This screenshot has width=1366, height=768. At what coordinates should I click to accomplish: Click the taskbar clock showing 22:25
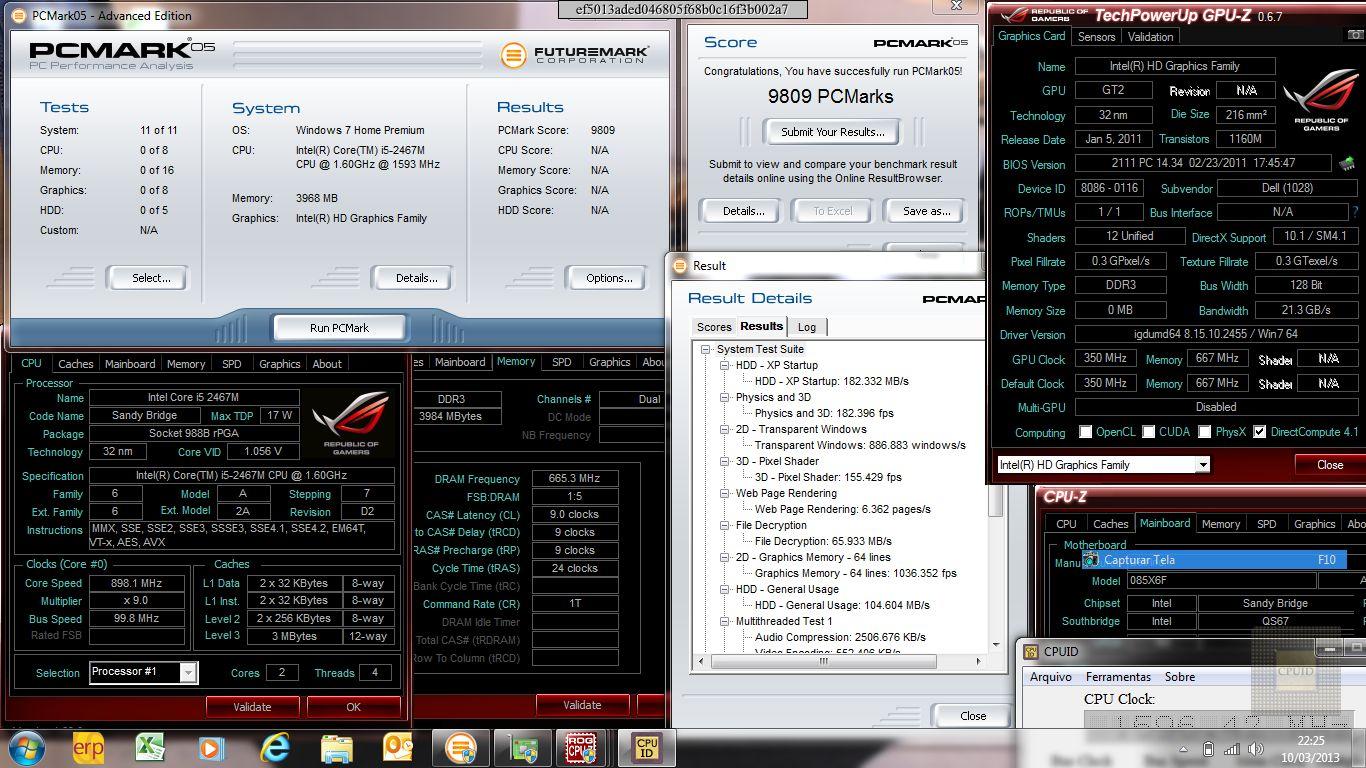coord(1310,749)
